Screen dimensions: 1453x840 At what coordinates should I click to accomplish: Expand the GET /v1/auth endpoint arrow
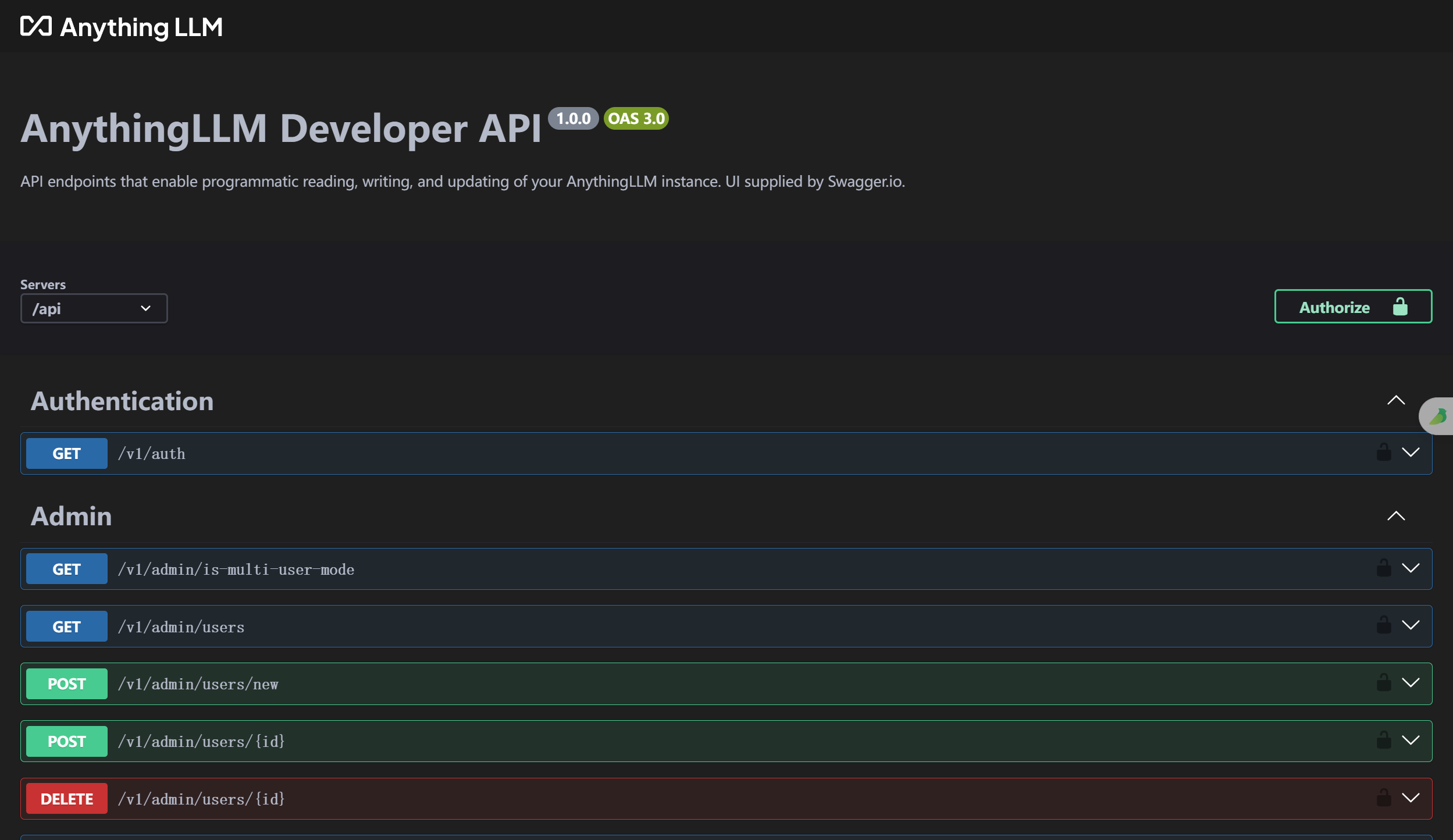tap(1411, 452)
